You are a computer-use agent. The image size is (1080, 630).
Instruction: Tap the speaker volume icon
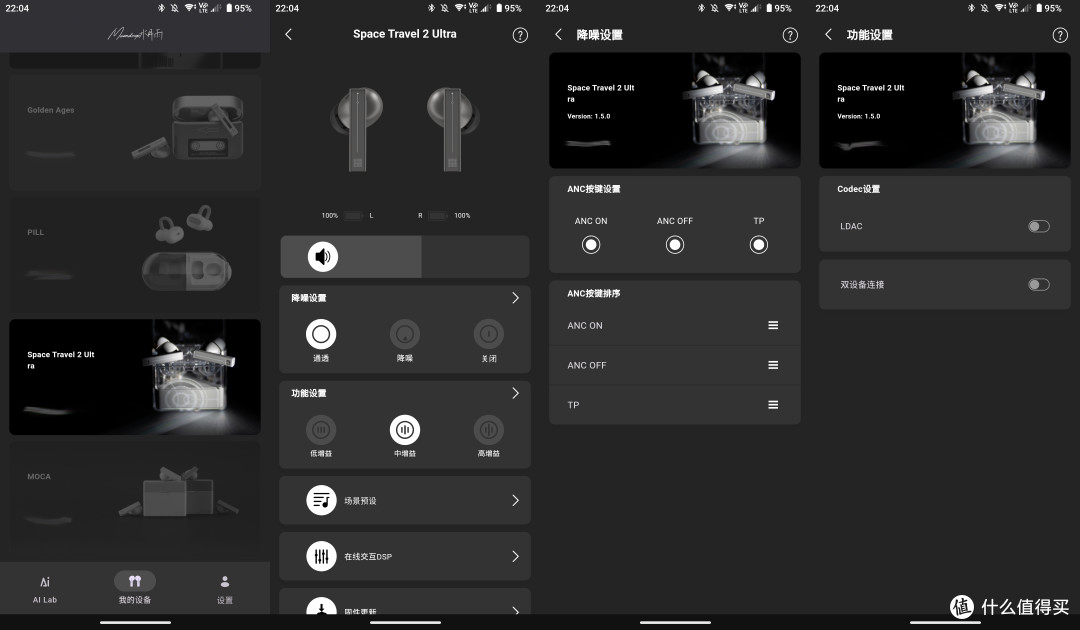tap(322, 257)
